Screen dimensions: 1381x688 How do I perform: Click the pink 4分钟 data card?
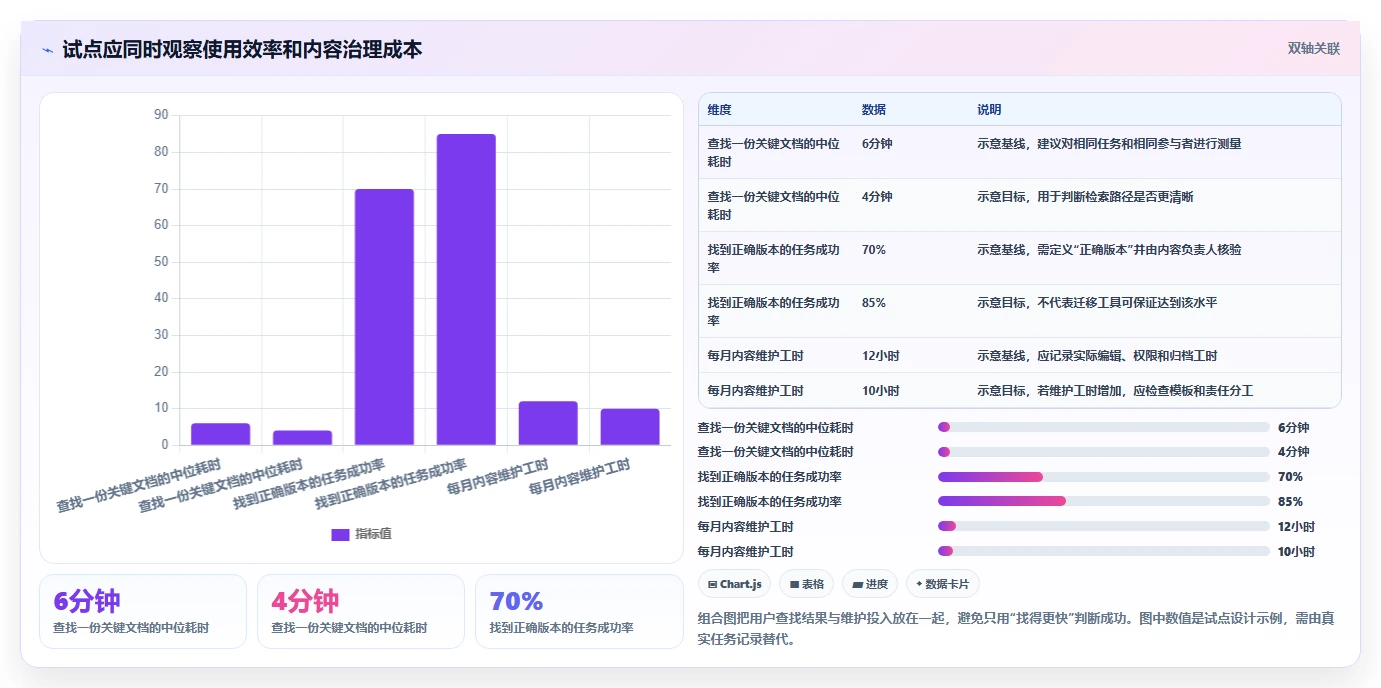tap(361, 611)
